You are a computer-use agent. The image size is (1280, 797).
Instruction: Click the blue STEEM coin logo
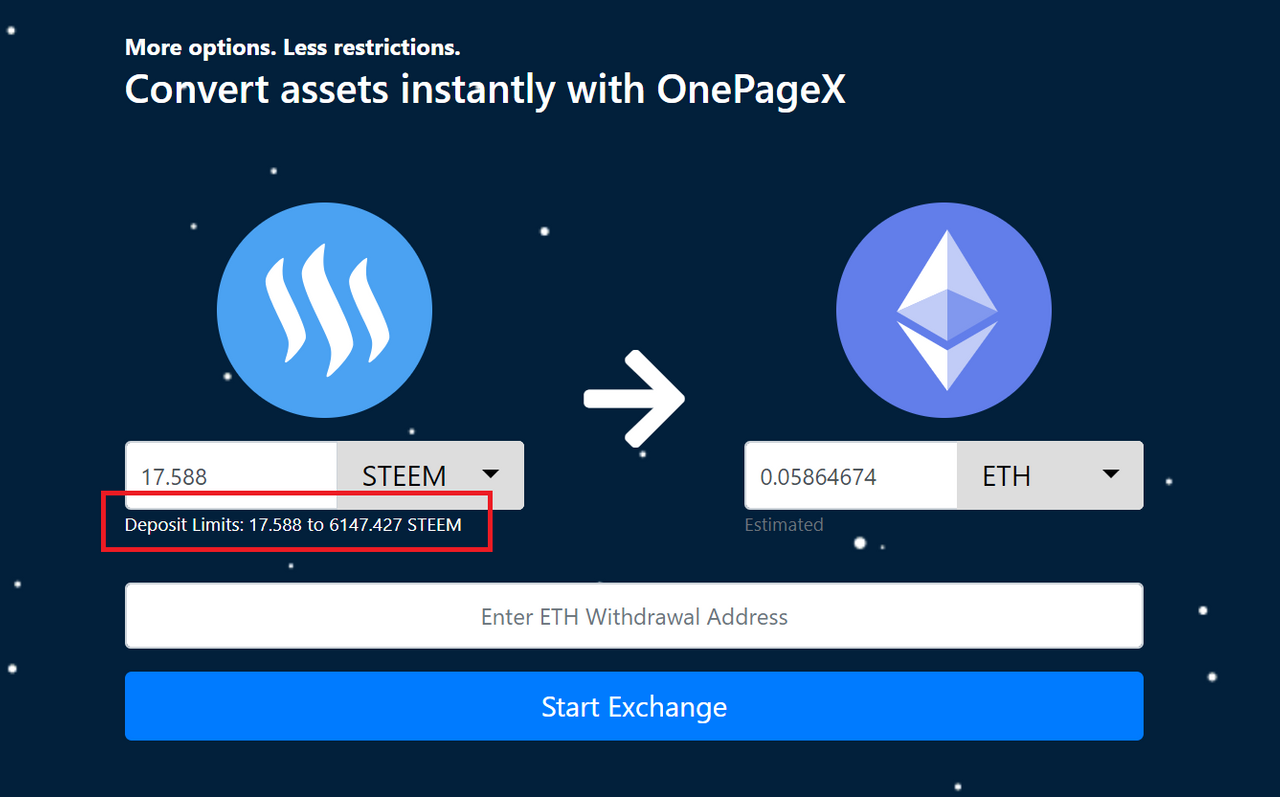325,309
